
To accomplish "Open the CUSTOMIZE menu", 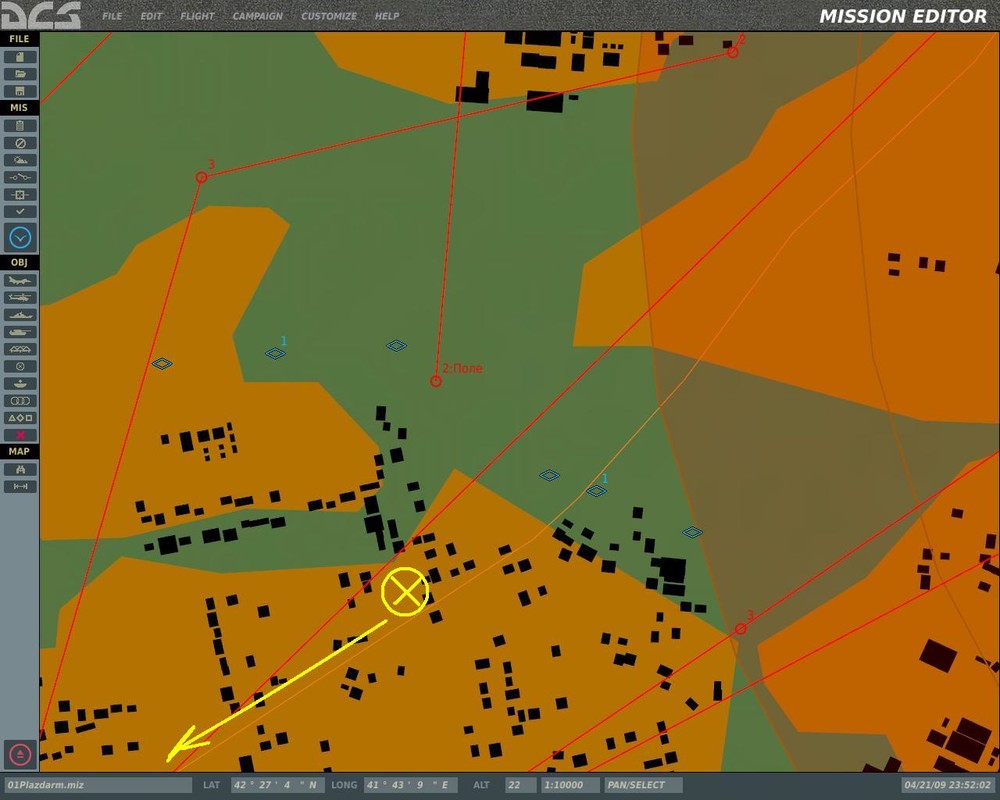I will click(328, 16).
